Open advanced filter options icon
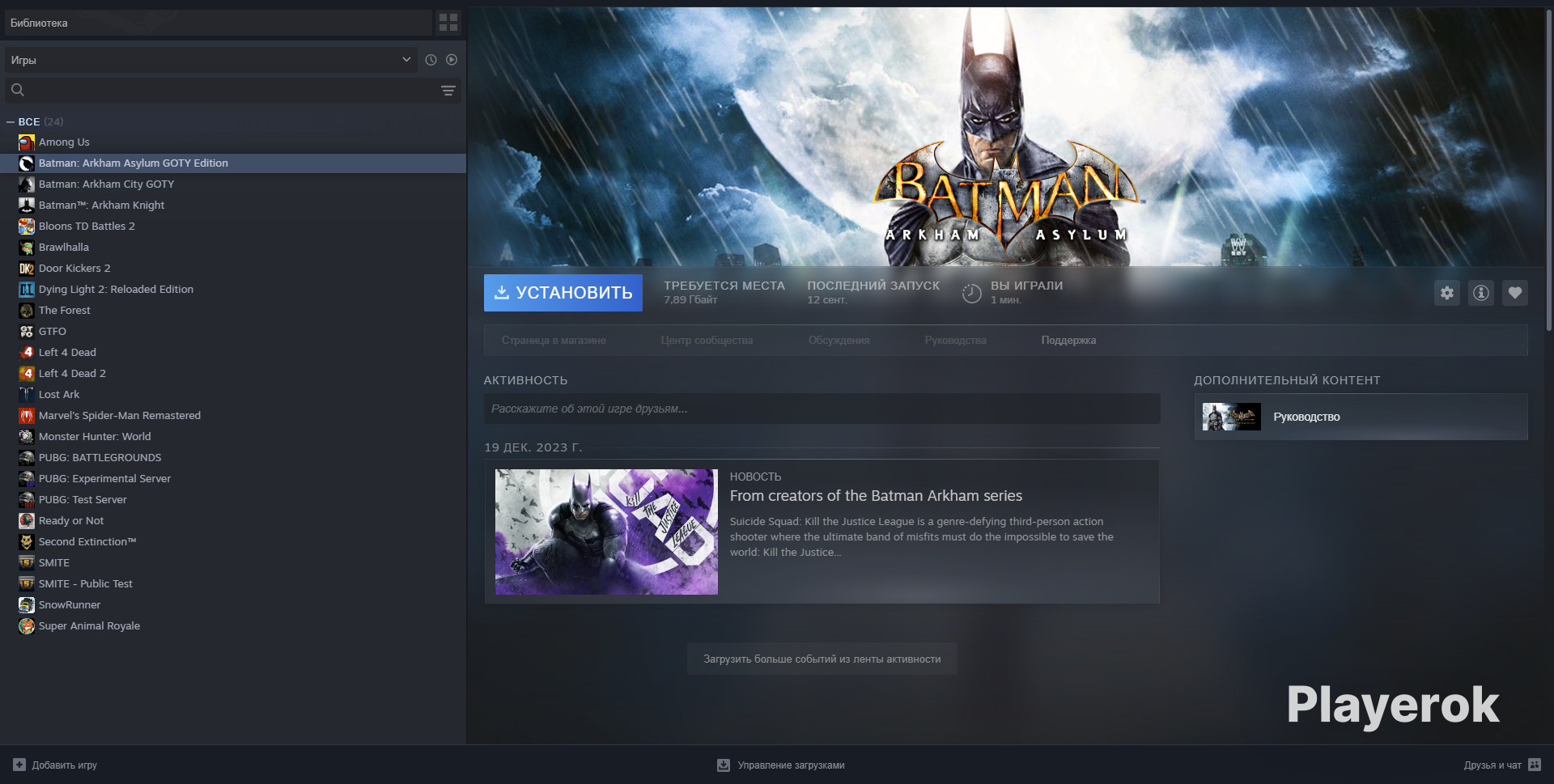The image size is (1554, 784). tap(448, 91)
